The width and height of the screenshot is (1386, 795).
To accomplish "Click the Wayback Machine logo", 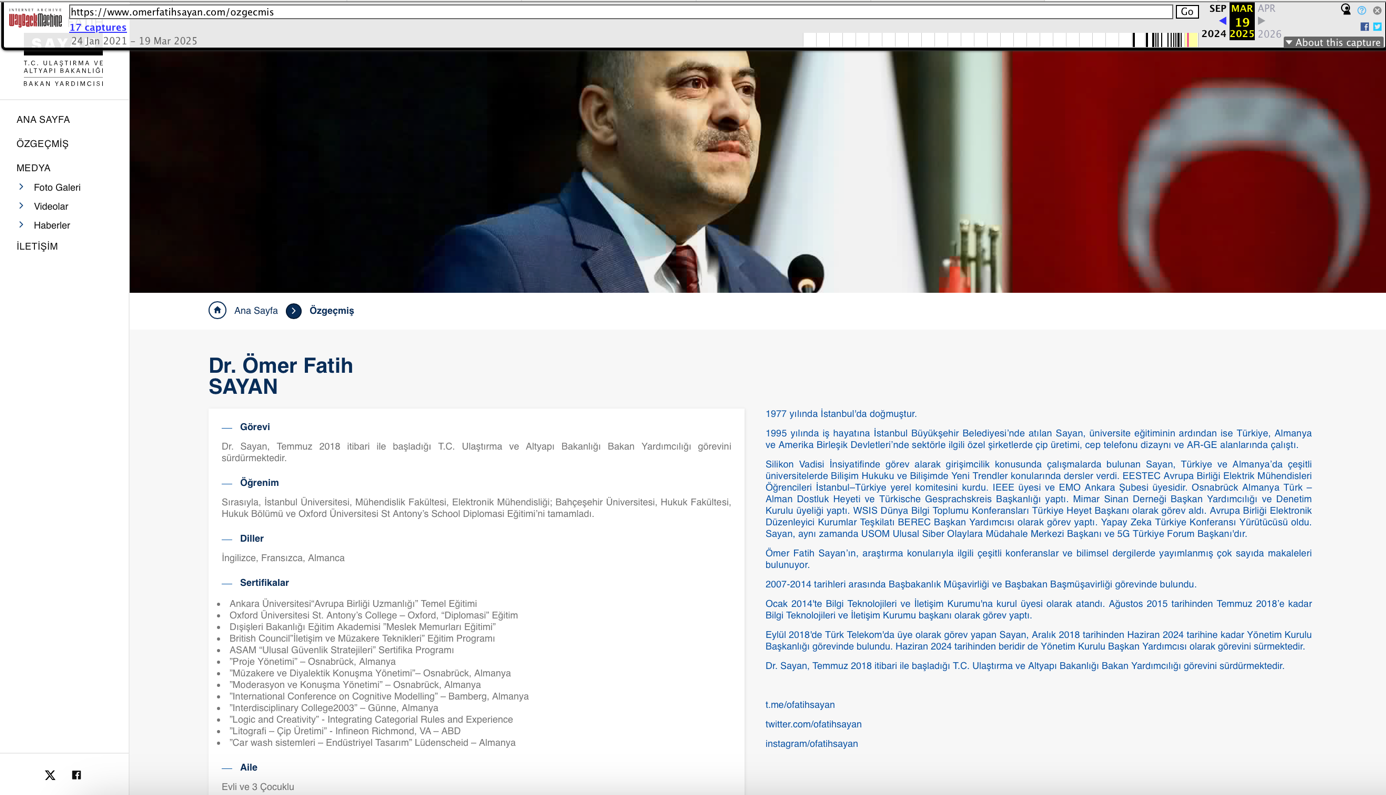I will pos(35,17).
